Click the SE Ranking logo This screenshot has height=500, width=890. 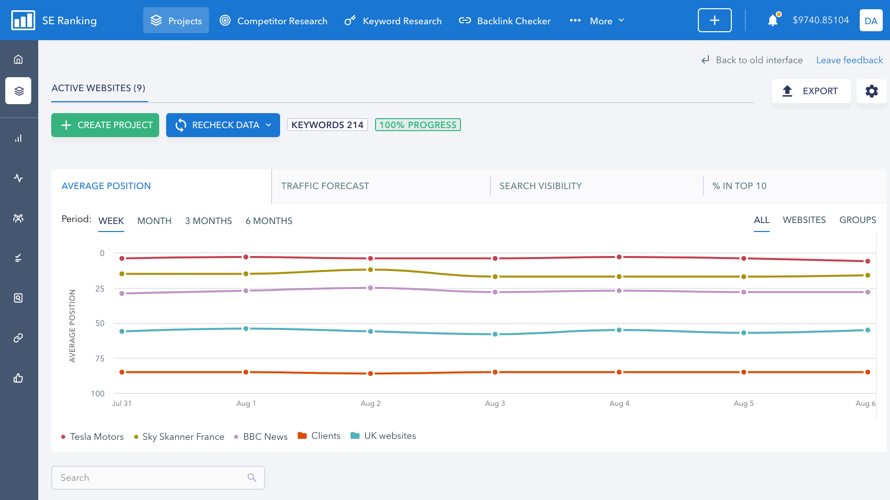pos(23,20)
